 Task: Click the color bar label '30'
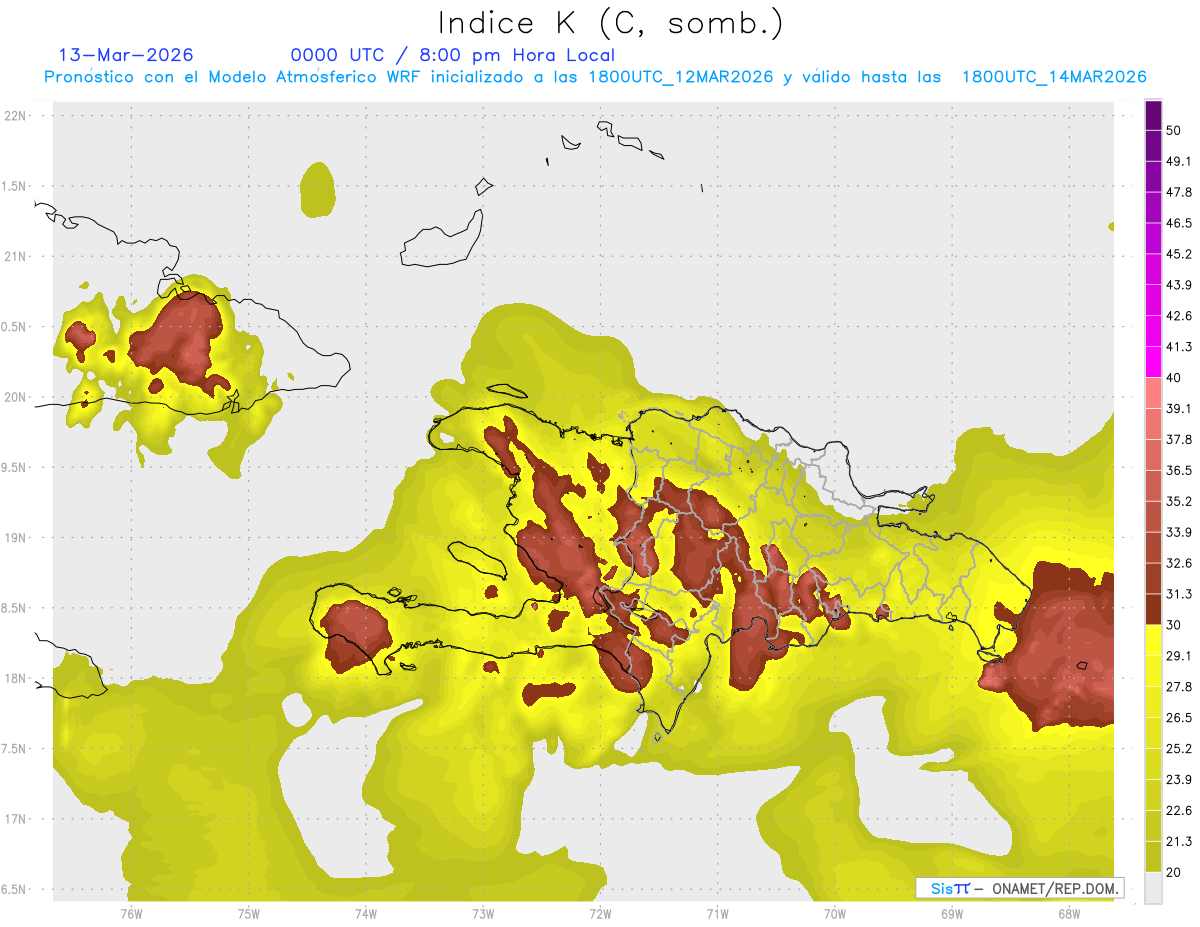click(x=1174, y=625)
